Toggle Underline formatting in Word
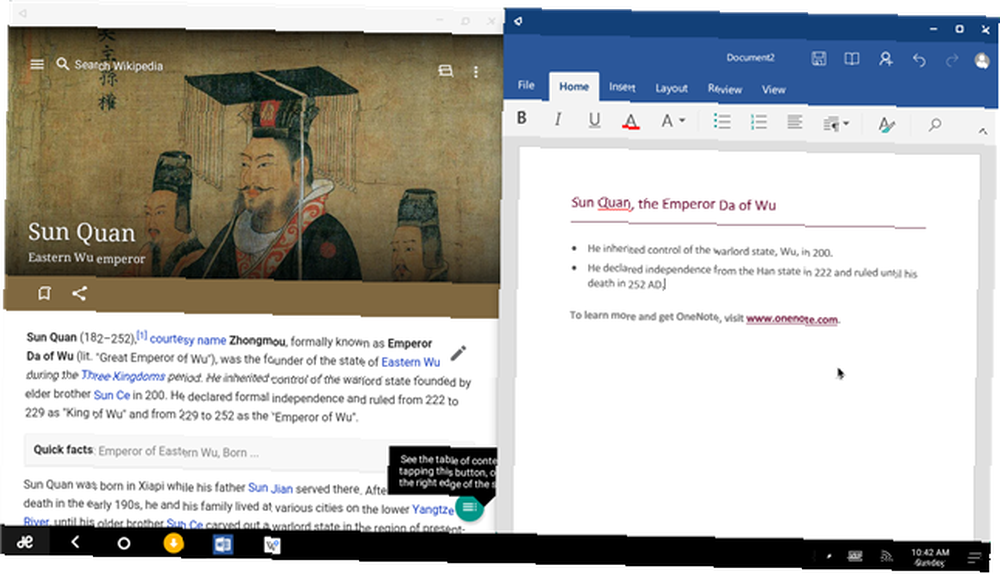 [x=594, y=119]
